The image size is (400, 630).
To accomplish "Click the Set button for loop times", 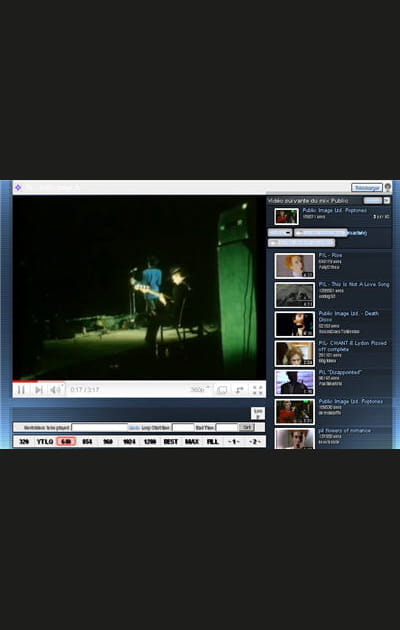I will click(246, 427).
